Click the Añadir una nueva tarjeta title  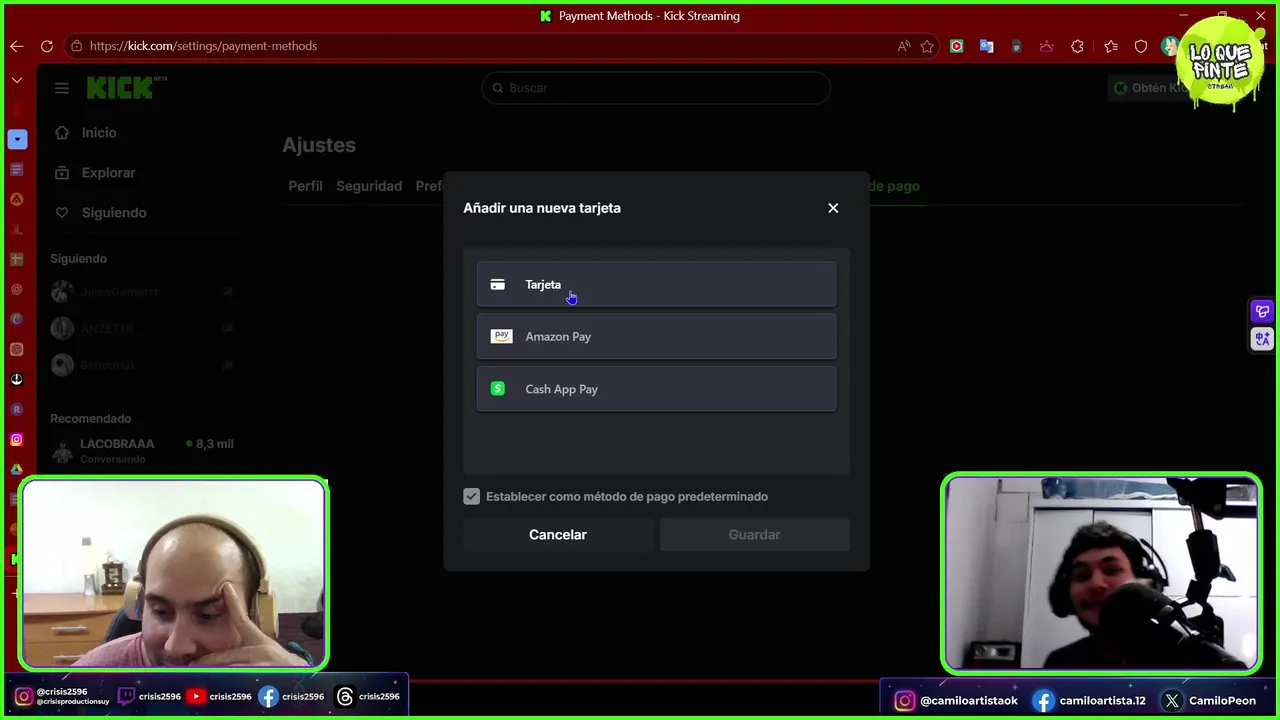pos(542,208)
